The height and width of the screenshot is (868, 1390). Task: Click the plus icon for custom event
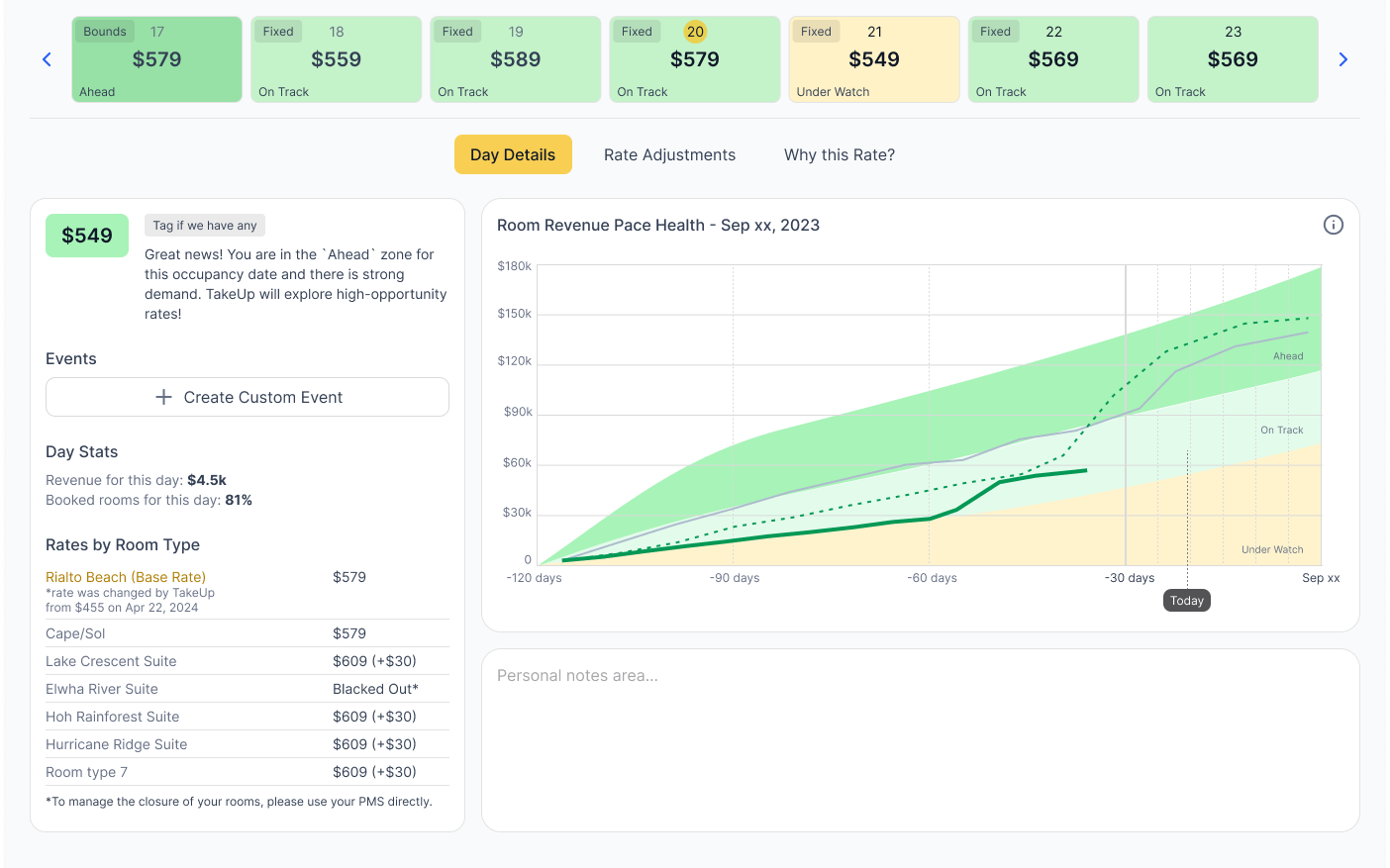(x=164, y=397)
